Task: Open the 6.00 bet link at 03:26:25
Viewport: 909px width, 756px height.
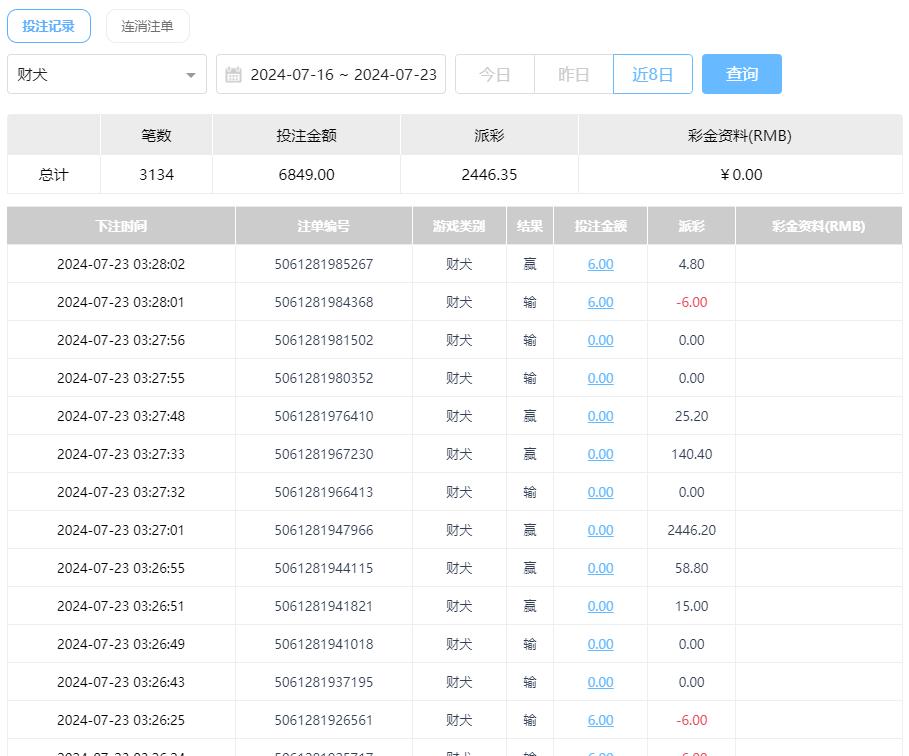Action: (600, 720)
